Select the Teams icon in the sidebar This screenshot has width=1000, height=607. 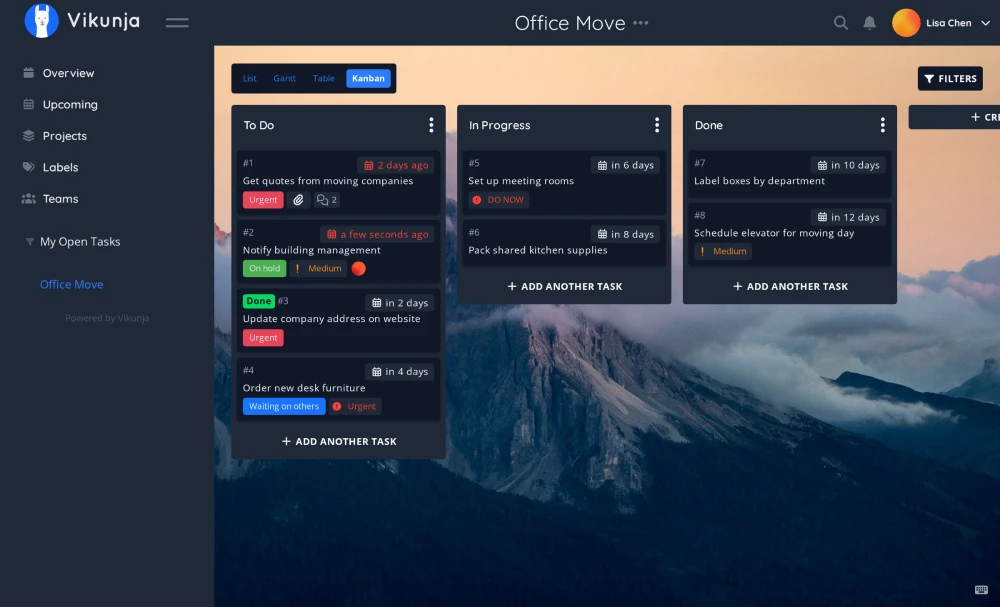28,198
